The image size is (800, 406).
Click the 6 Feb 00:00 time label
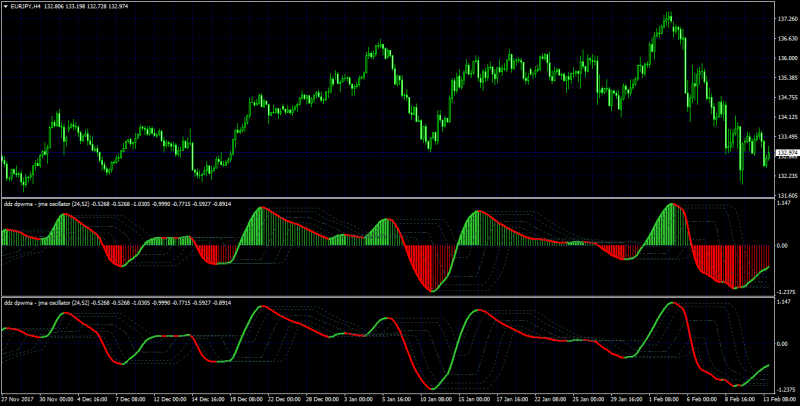click(703, 400)
